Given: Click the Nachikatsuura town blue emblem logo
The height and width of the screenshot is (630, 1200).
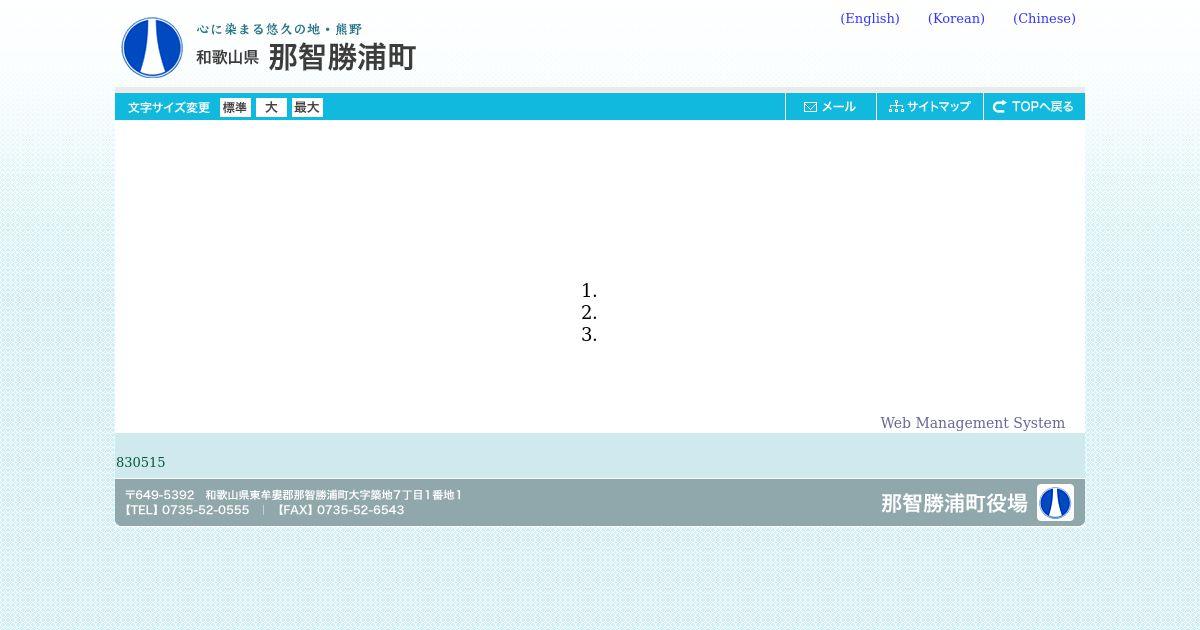Looking at the screenshot, I should [x=152, y=47].
